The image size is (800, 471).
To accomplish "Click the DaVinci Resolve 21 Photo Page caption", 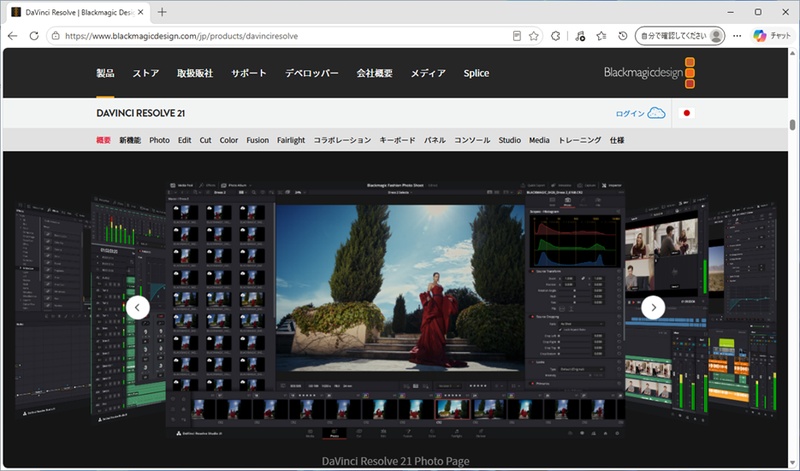I will (395, 461).
